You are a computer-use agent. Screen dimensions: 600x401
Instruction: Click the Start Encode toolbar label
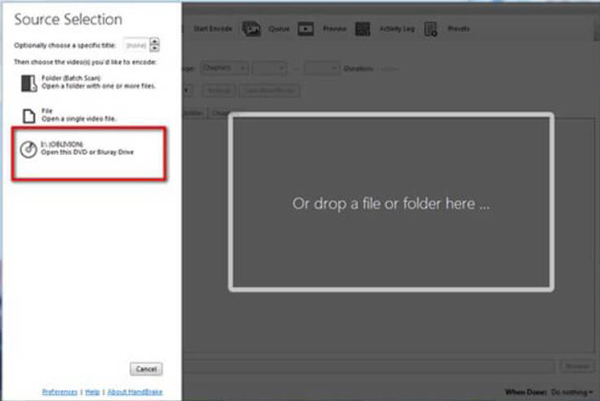(x=213, y=29)
